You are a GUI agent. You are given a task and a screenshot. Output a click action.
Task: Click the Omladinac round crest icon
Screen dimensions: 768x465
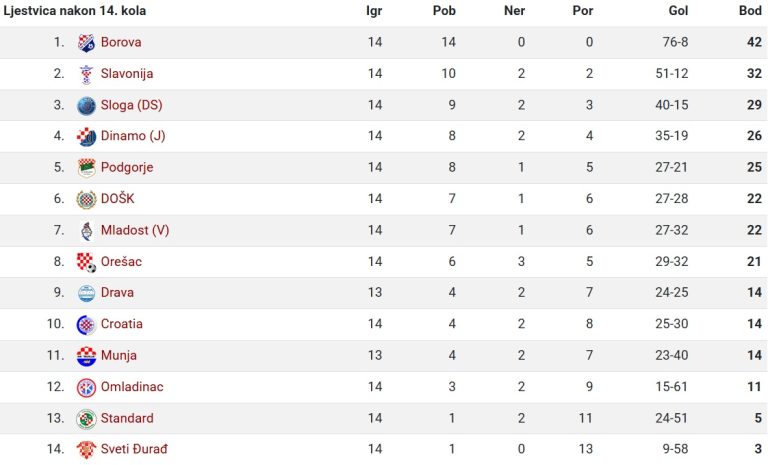tap(87, 388)
